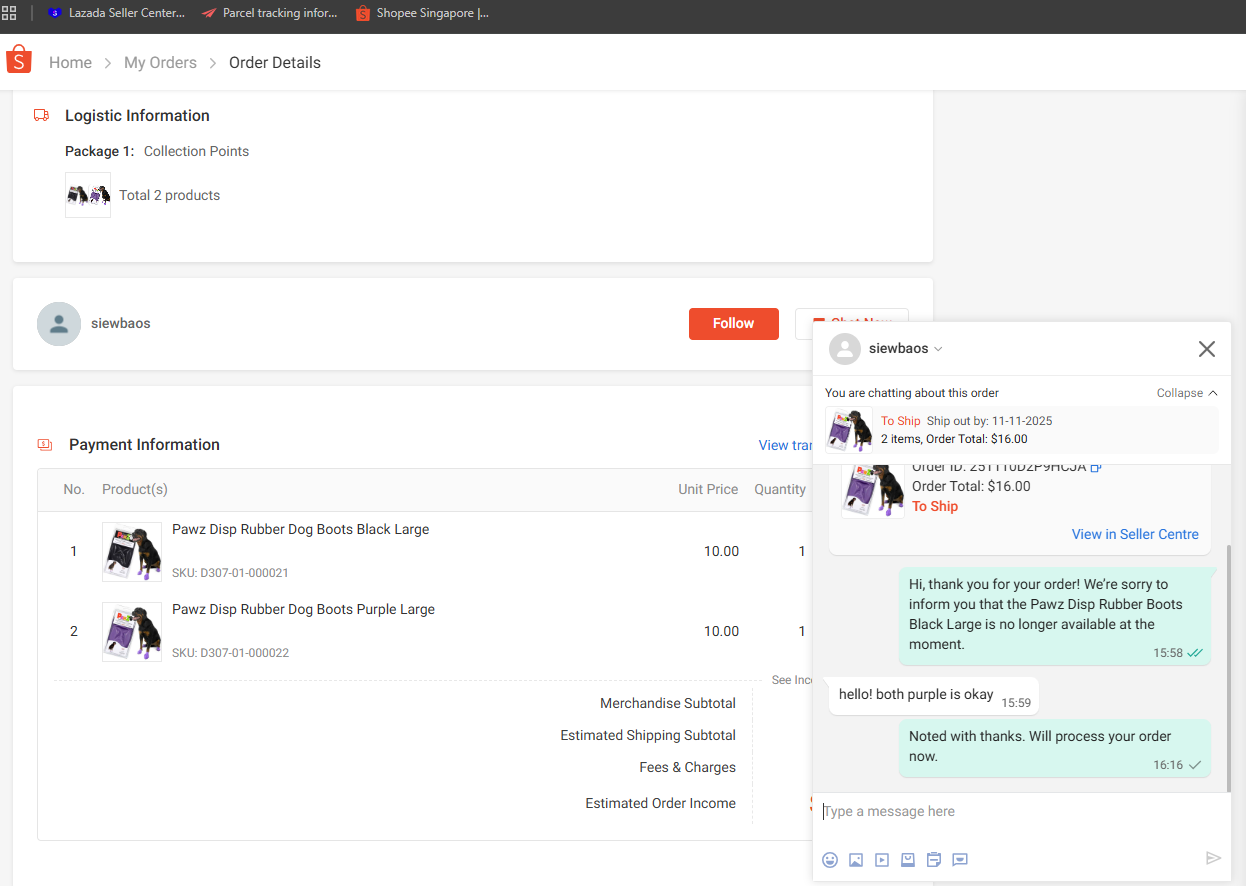The height and width of the screenshot is (886, 1246).
Task: Close the siewbaos chat window
Action: (x=1206, y=349)
